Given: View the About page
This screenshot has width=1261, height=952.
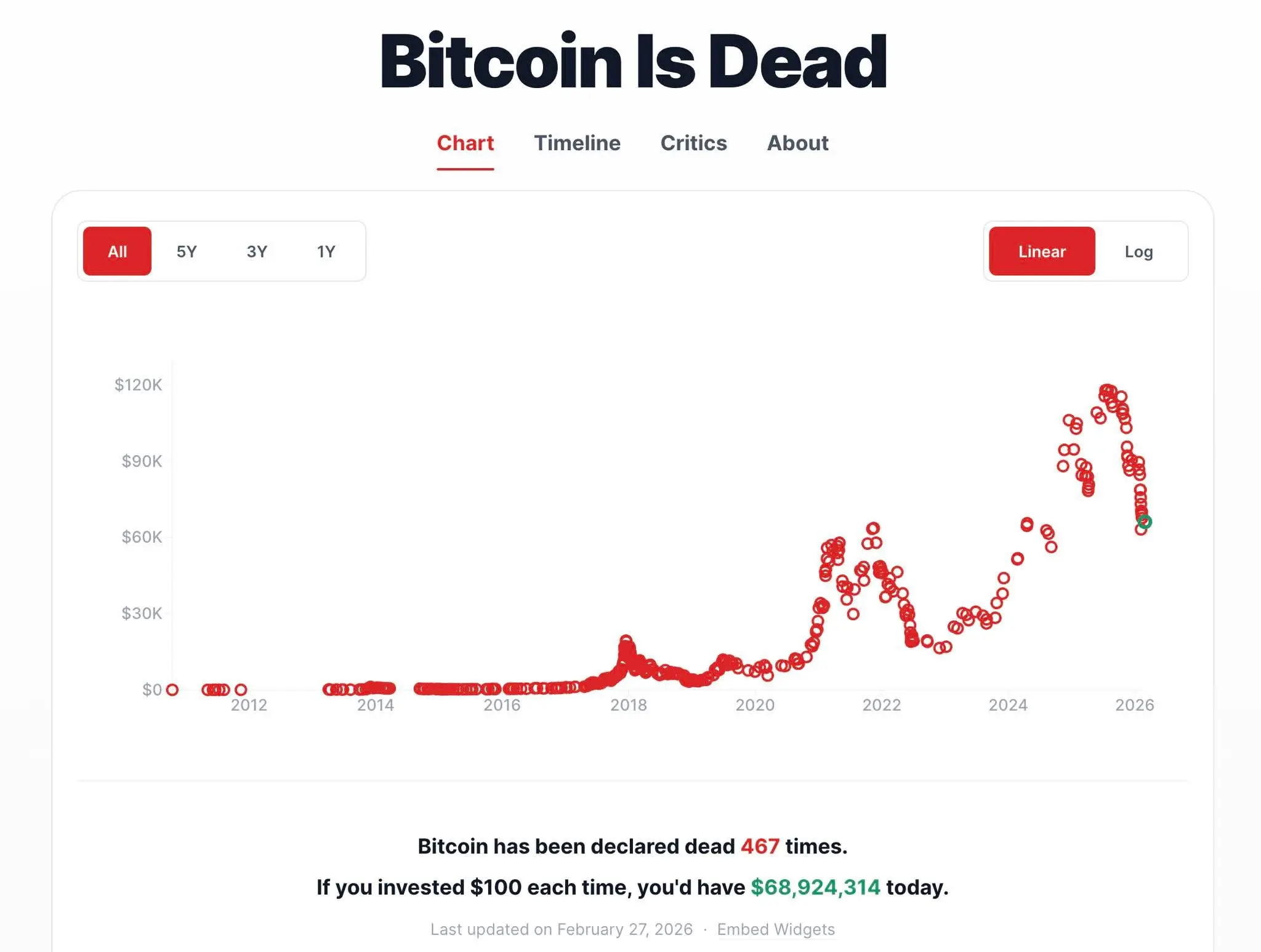Looking at the screenshot, I should [x=797, y=143].
